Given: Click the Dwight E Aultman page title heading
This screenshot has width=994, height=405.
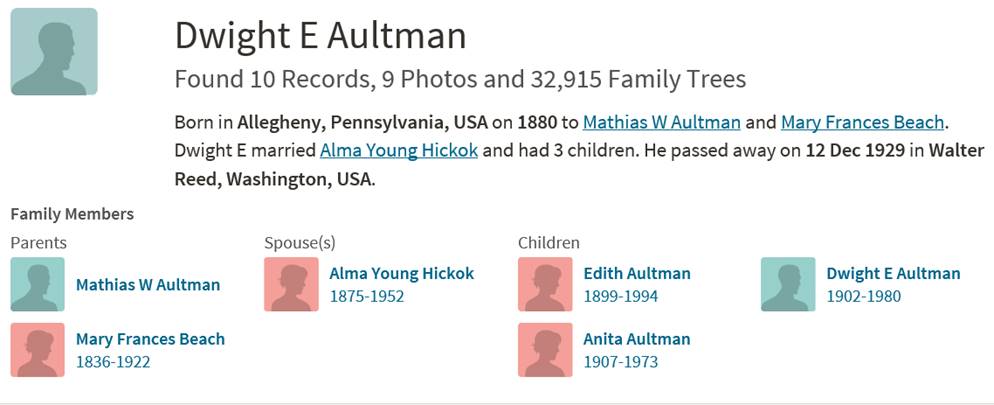Looking at the screenshot, I should [320, 35].
